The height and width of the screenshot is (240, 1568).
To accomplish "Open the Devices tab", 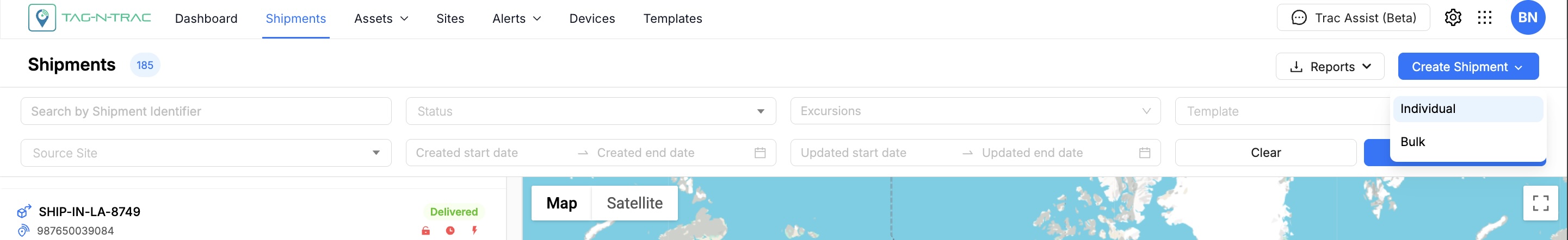I will (x=591, y=19).
